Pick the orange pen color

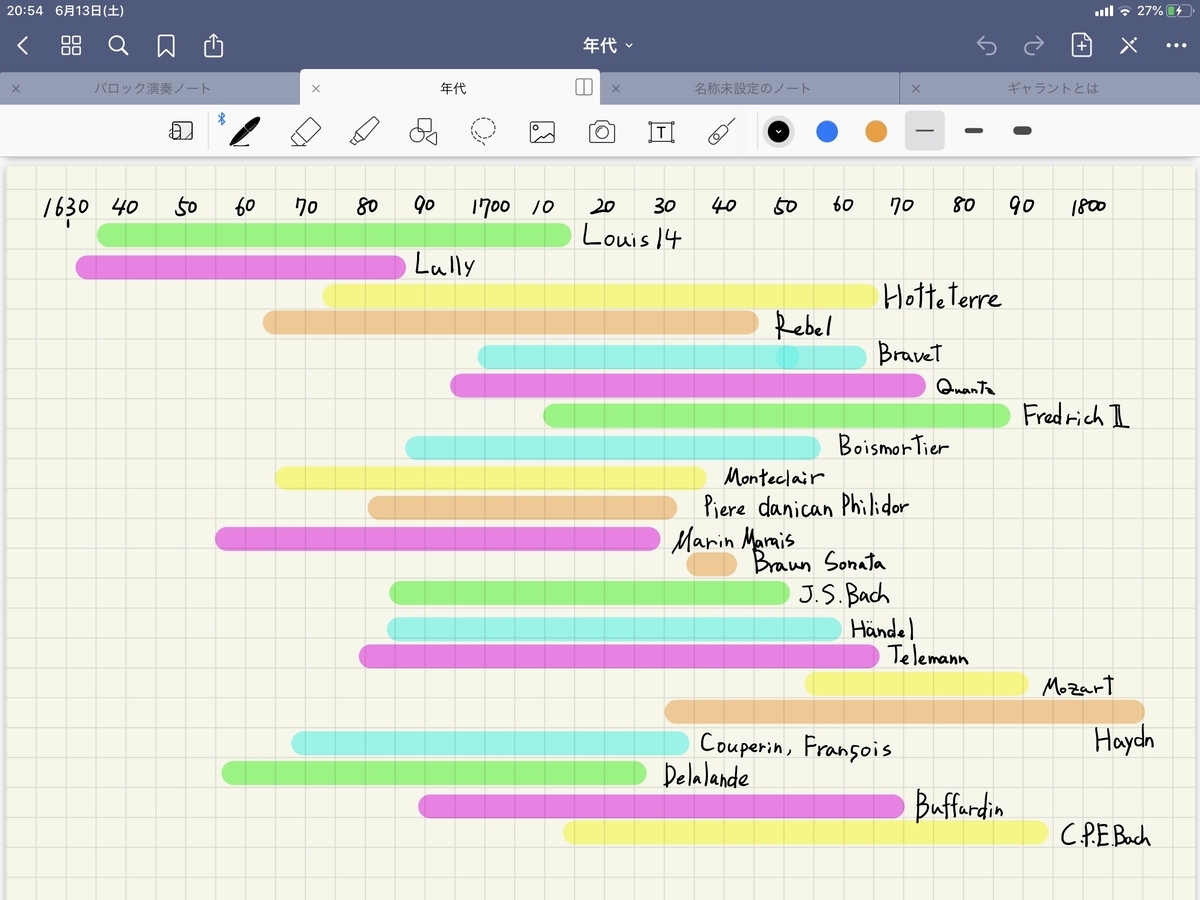coord(876,131)
